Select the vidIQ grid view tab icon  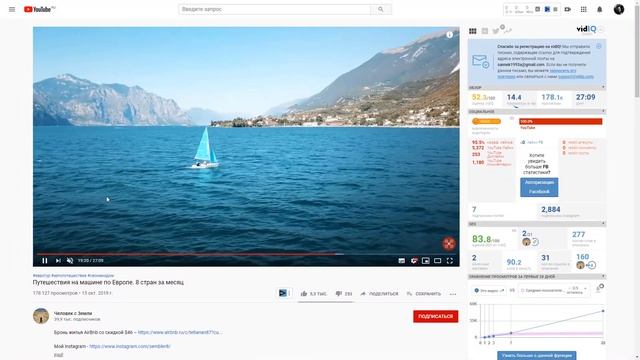[473, 31]
